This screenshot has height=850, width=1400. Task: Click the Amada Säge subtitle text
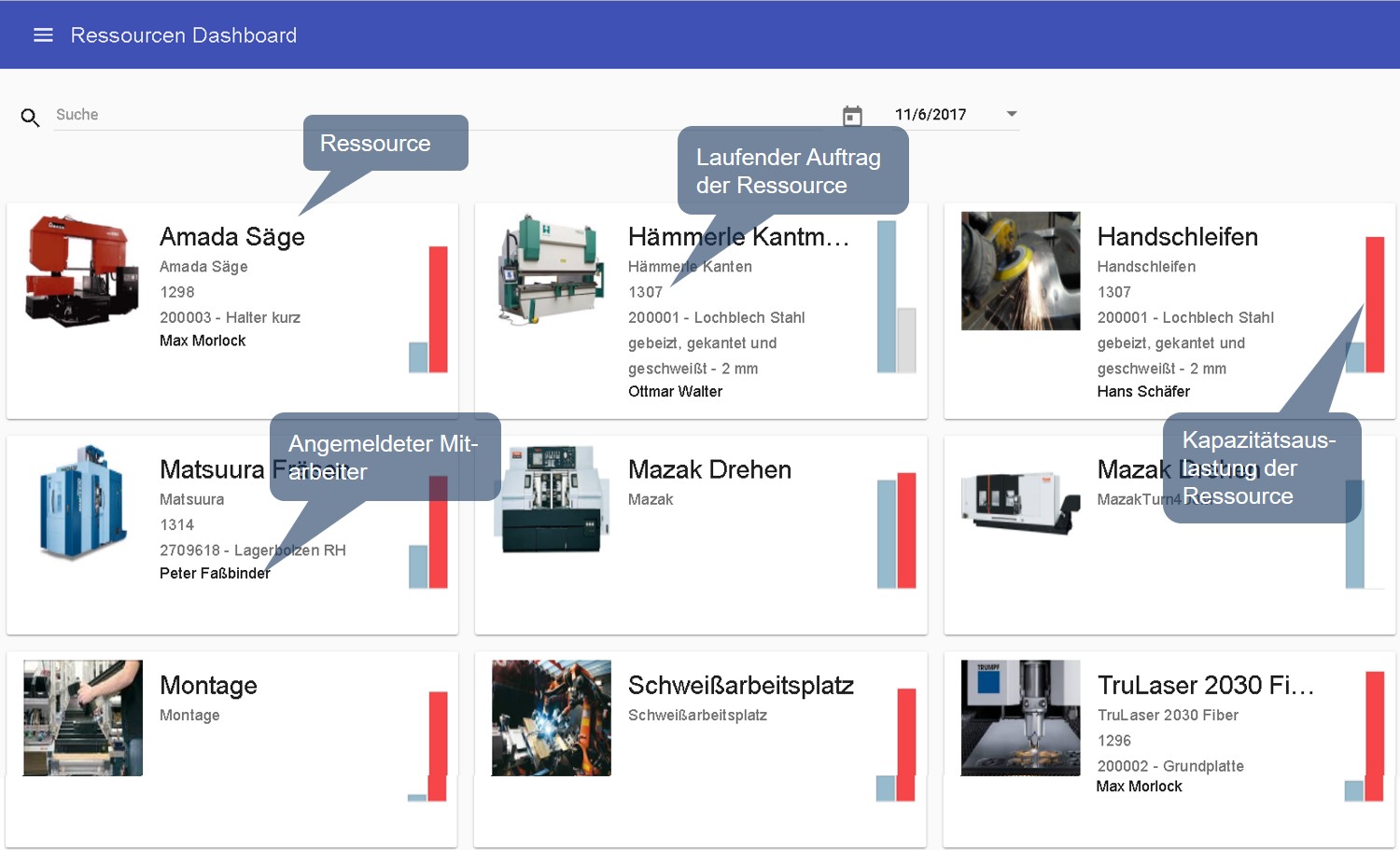(203, 267)
